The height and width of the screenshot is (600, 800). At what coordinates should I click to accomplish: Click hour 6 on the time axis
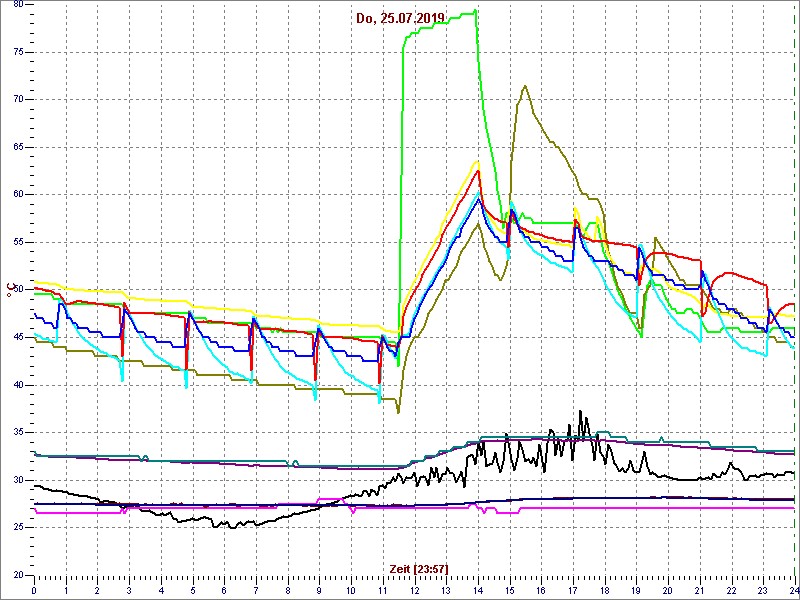pyautogui.click(x=224, y=590)
